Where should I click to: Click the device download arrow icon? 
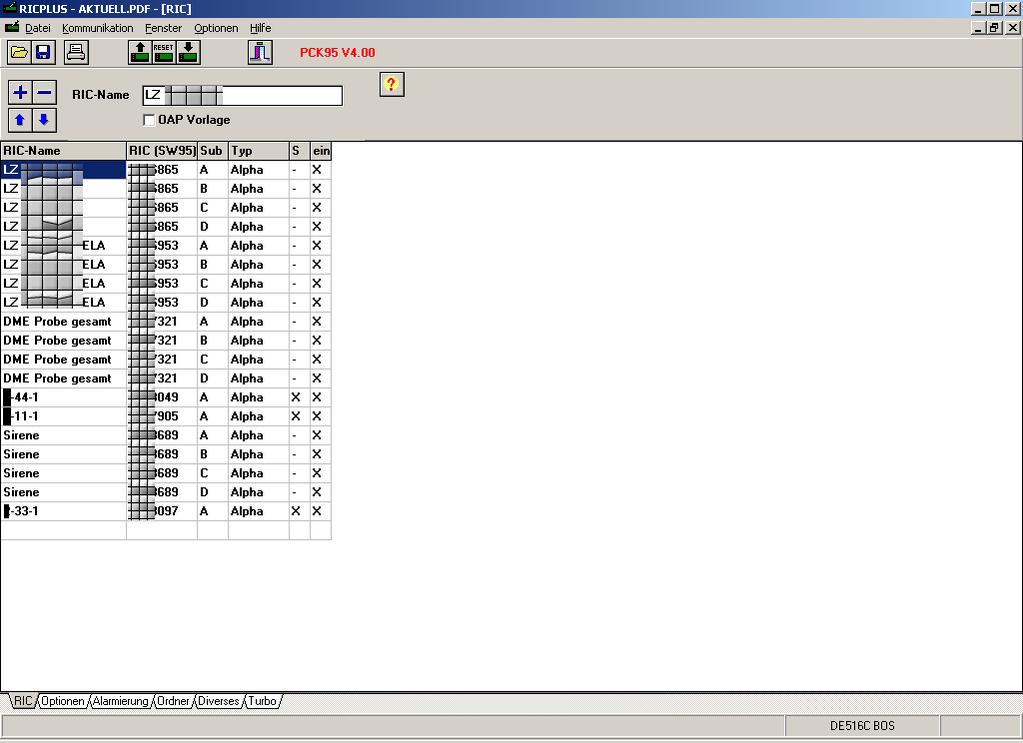(x=188, y=52)
